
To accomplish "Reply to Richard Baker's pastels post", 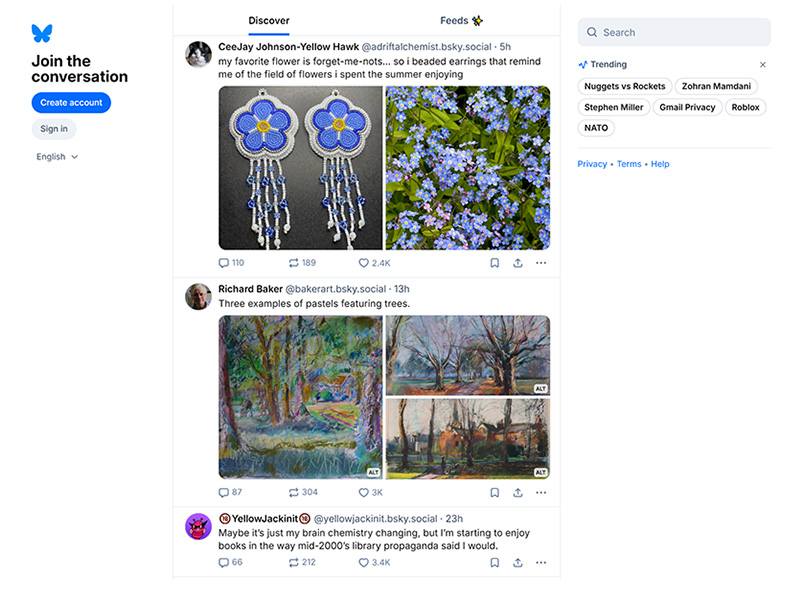I will point(223,492).
